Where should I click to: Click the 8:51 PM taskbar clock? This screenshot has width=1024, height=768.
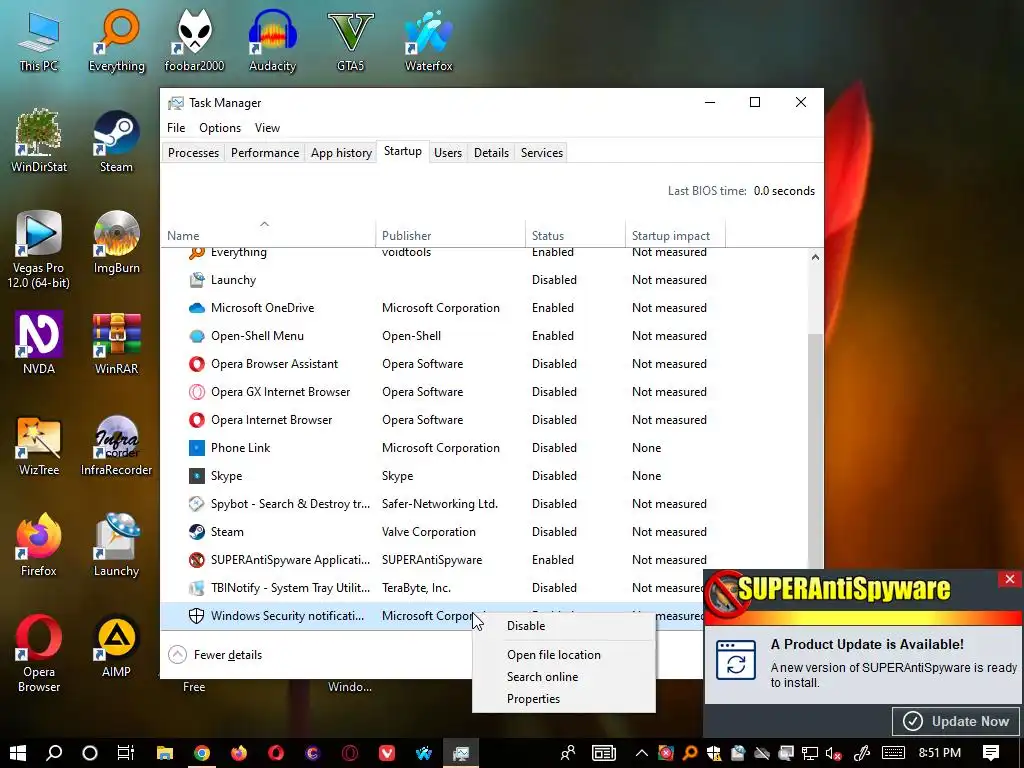(939, 753)
